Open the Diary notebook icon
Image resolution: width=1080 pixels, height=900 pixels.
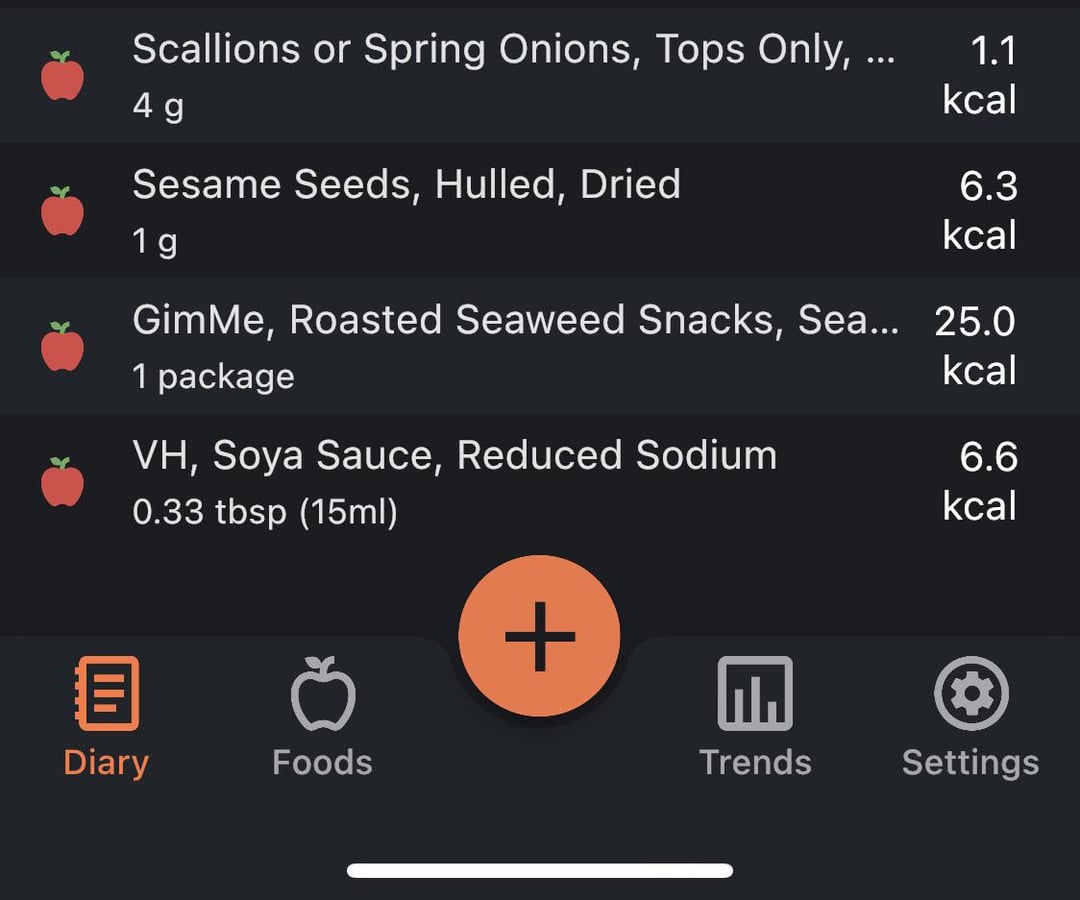coord(106,693)
